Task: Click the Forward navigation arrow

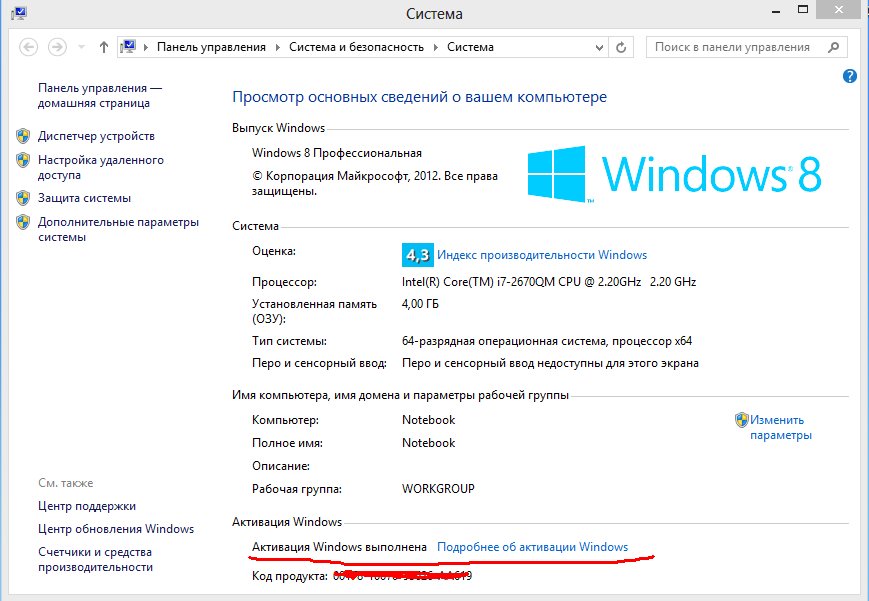Action: point(57,47)
